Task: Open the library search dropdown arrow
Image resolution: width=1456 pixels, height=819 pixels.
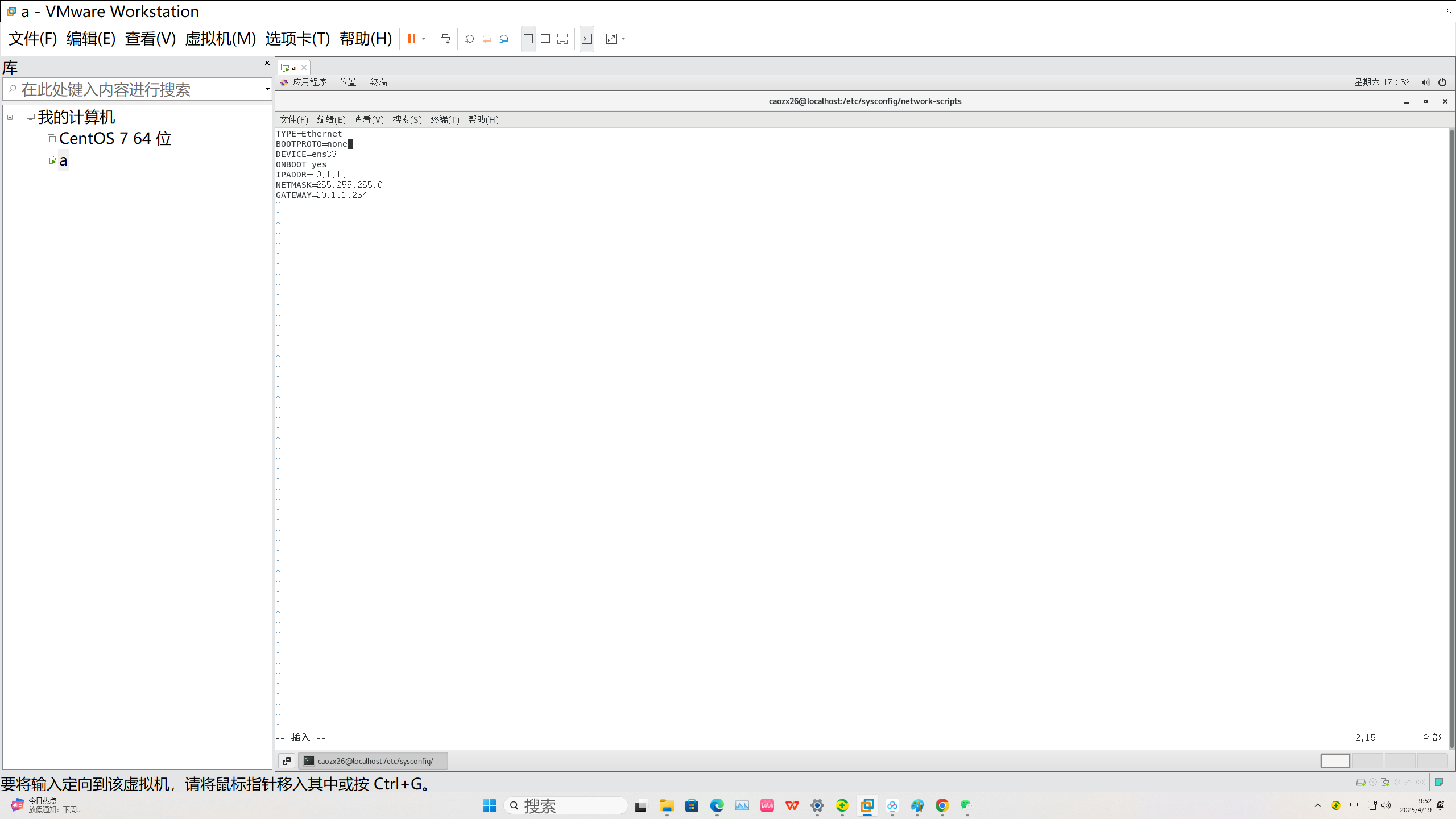Action: (267, 89)
